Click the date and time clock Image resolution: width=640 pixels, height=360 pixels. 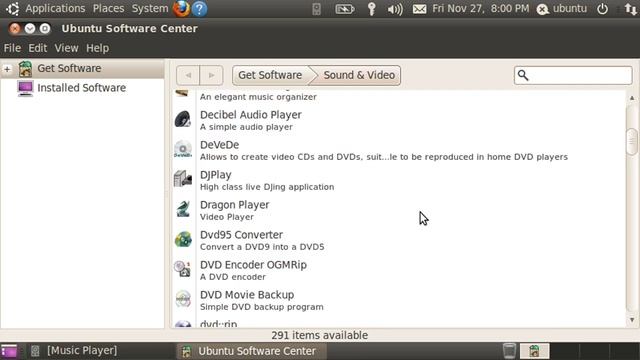480,9
